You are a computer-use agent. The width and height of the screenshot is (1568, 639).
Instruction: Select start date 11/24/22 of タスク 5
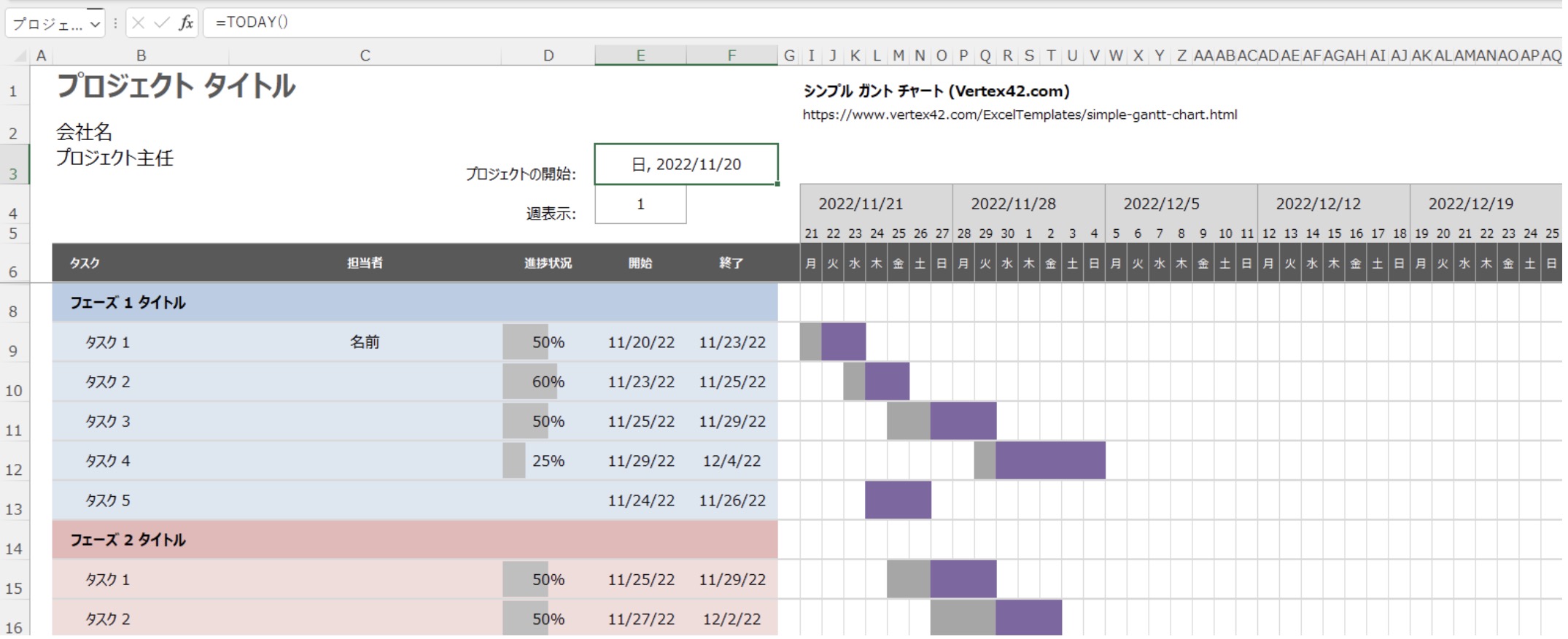[x=640, y=500]
